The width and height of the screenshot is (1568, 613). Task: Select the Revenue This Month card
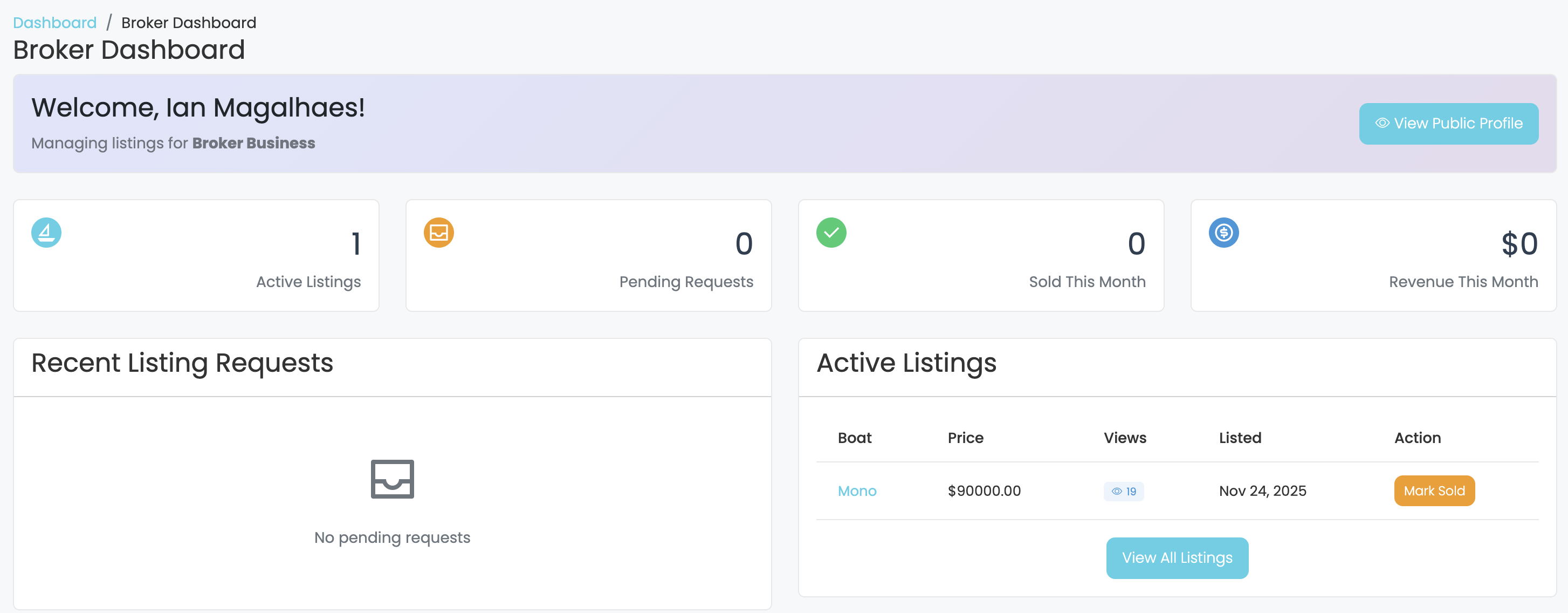click(x=1373, y=255)
